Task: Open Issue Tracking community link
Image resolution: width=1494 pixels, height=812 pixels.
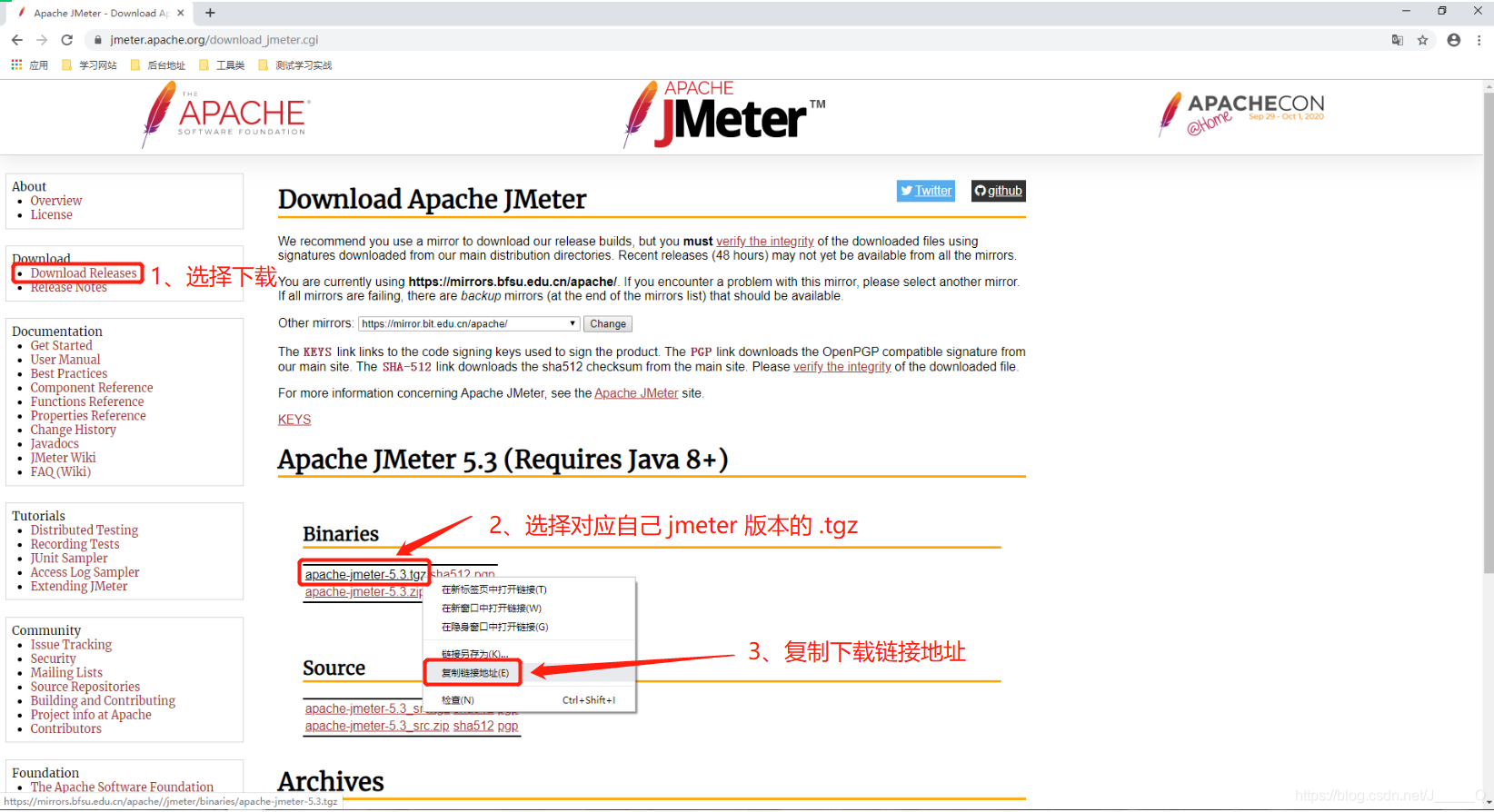Action: coord(72,645)
